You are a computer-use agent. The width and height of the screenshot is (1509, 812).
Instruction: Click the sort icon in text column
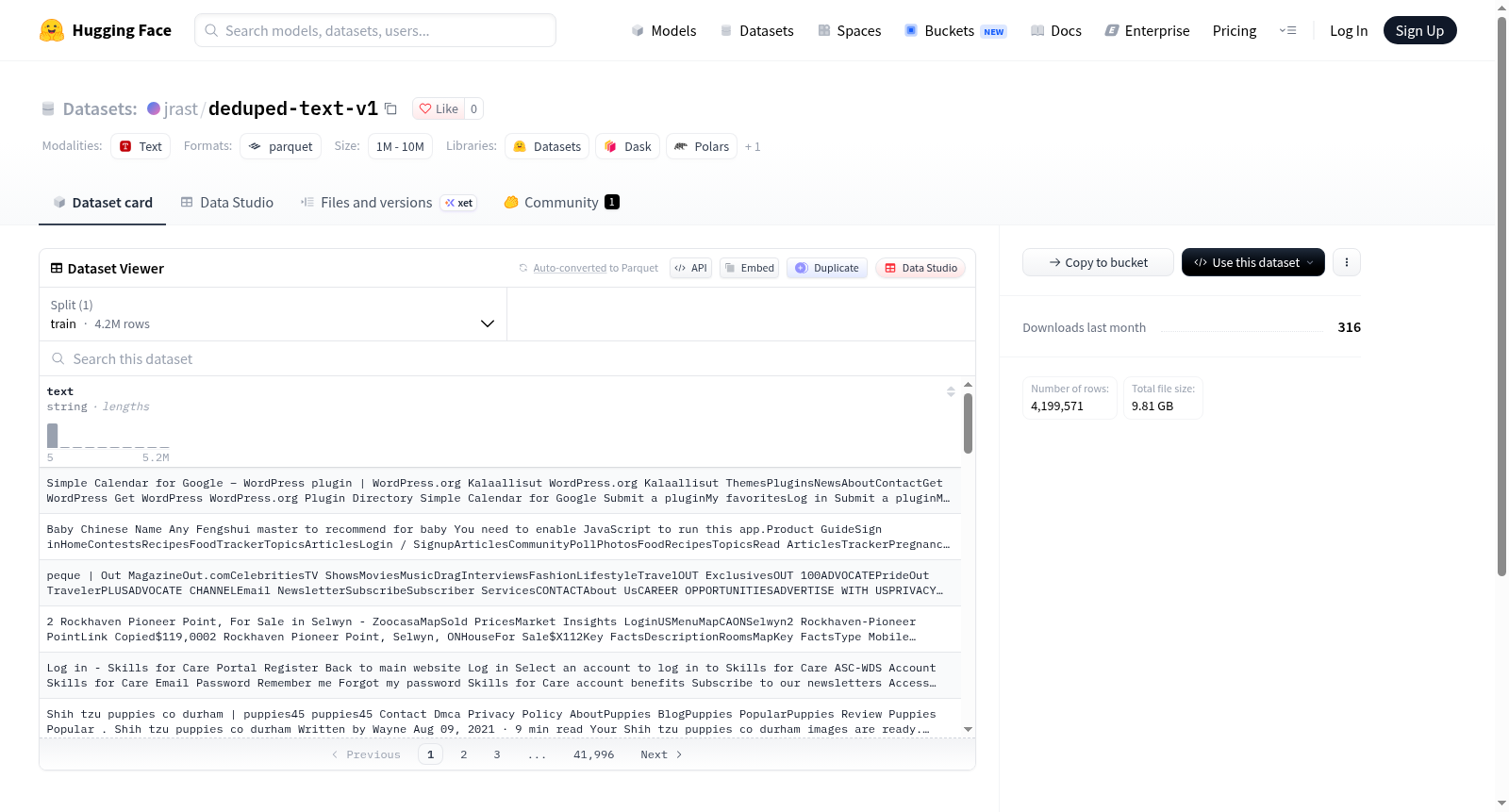point(951,391)
